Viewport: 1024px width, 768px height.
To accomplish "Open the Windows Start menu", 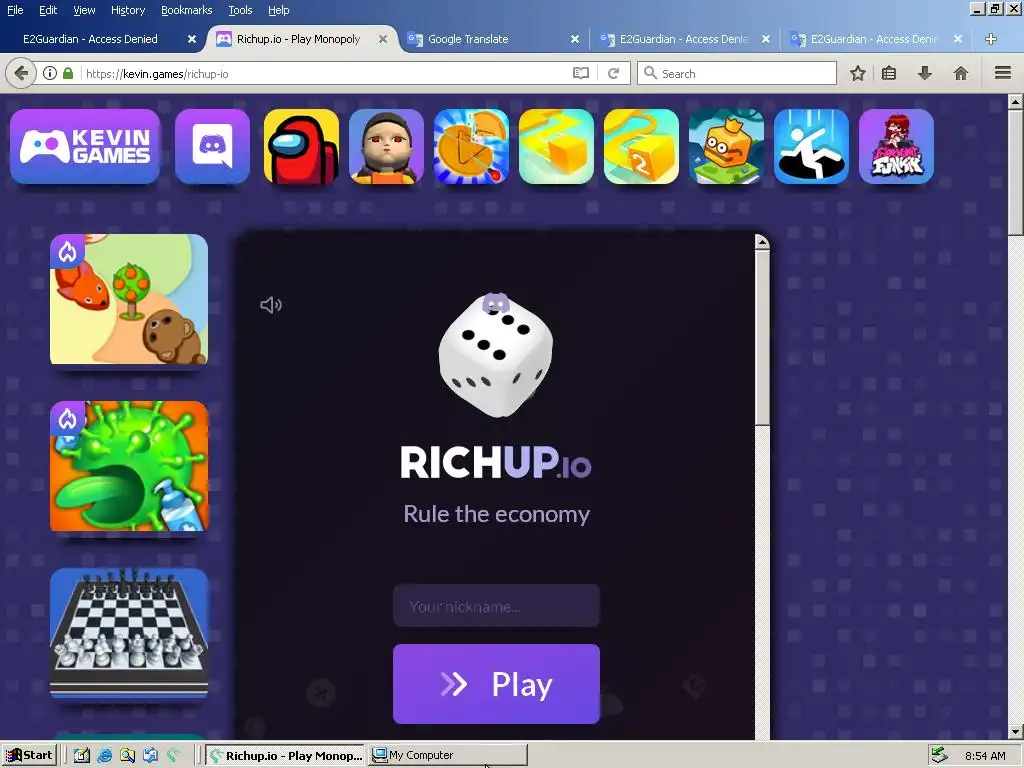I will click(30, 756).
